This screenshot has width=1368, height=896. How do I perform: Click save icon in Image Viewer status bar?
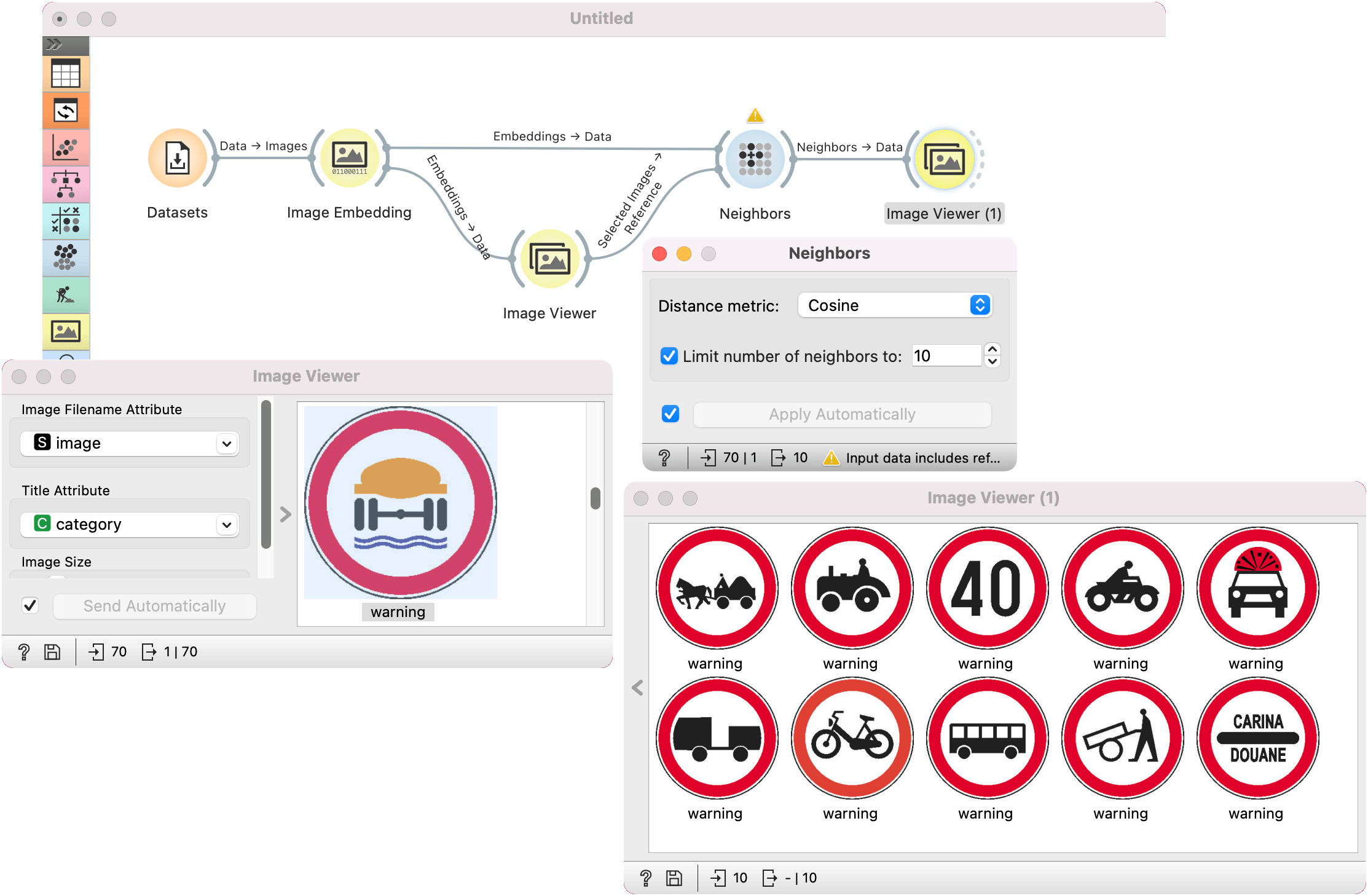point(52,652)
